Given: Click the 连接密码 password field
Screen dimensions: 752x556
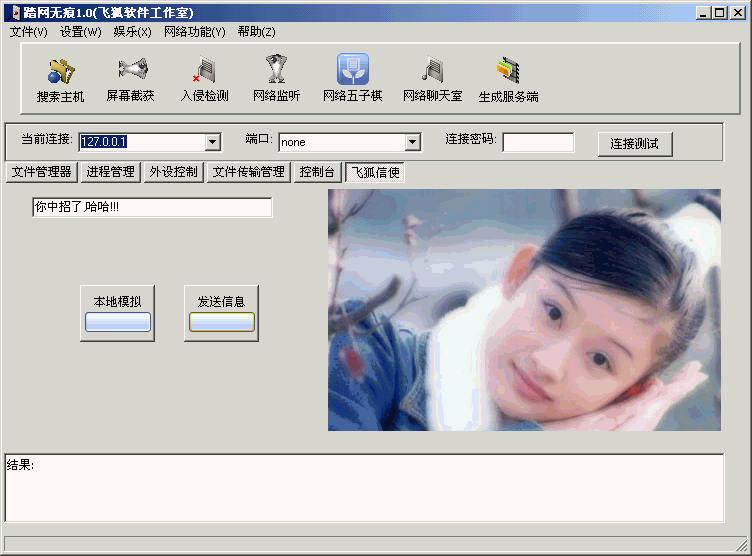Looking at the screenshot, I should click(538, 142).
